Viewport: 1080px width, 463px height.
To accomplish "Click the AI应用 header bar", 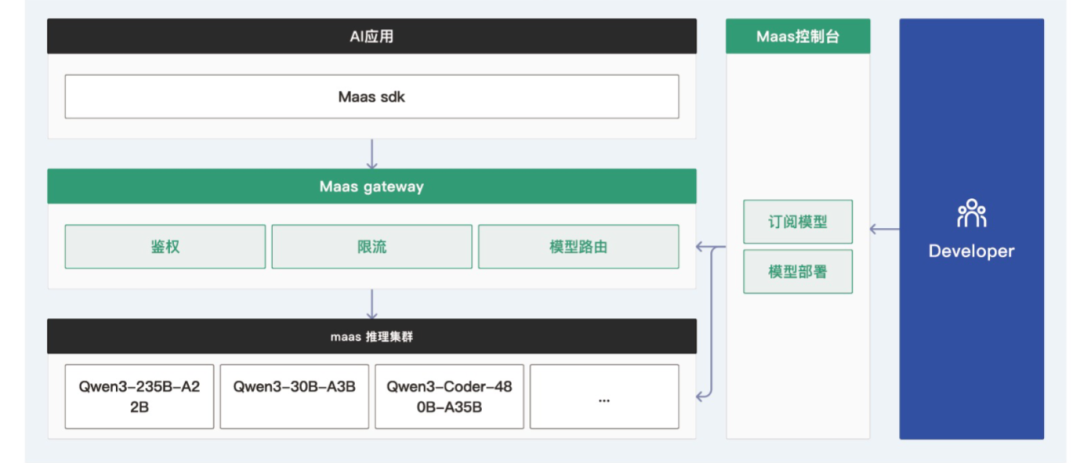I will point(372,37).
